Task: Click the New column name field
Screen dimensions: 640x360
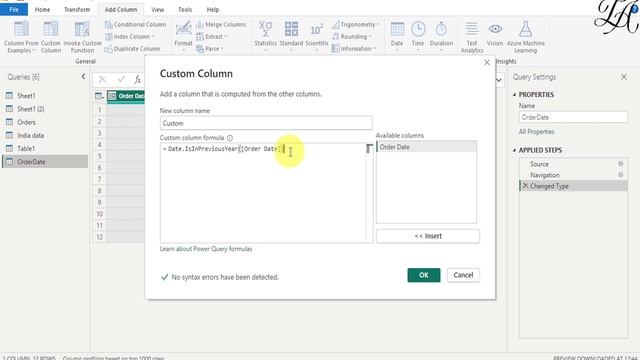Action: 266,123
